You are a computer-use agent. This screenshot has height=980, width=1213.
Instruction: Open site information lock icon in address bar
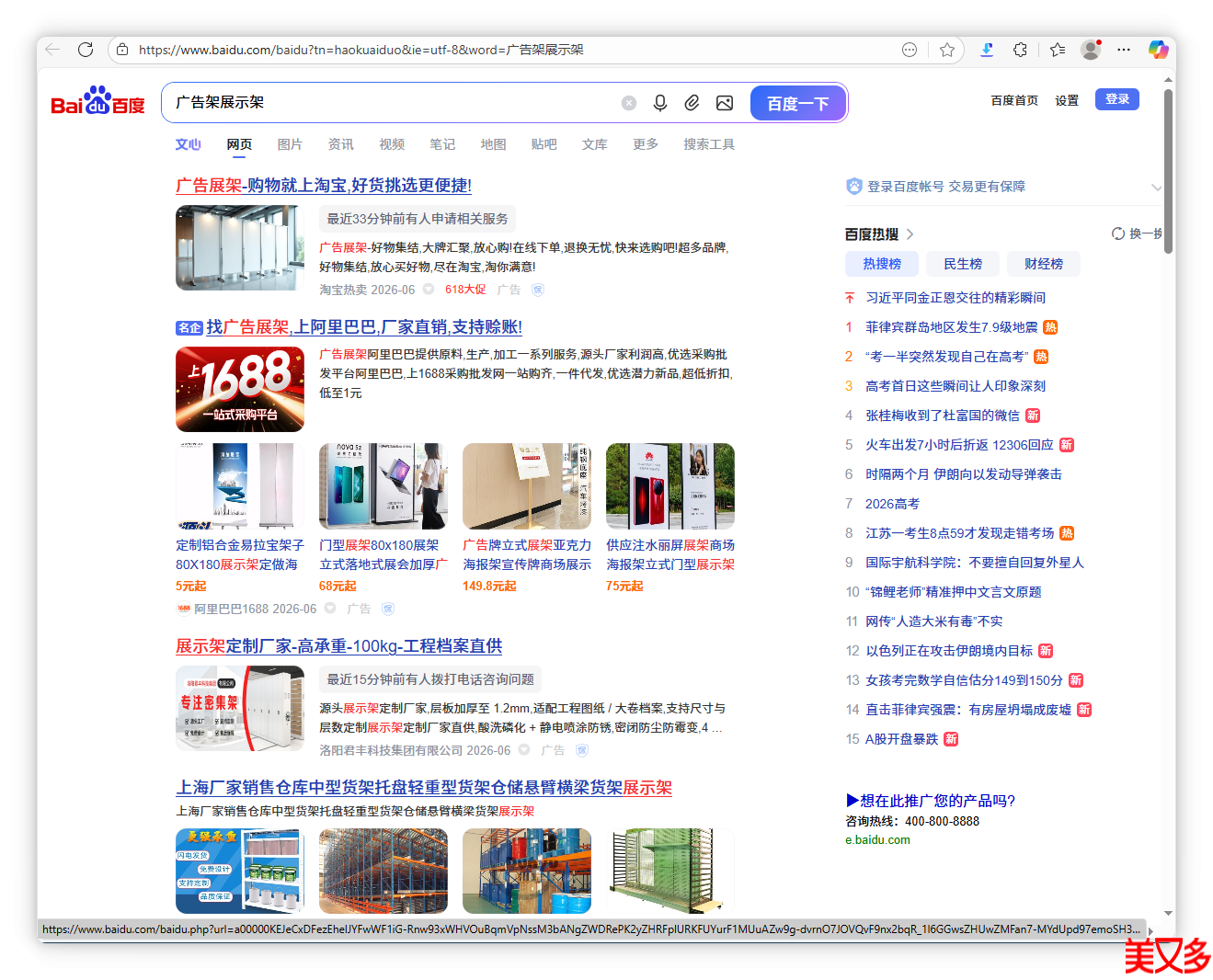(x=122, y=50)
